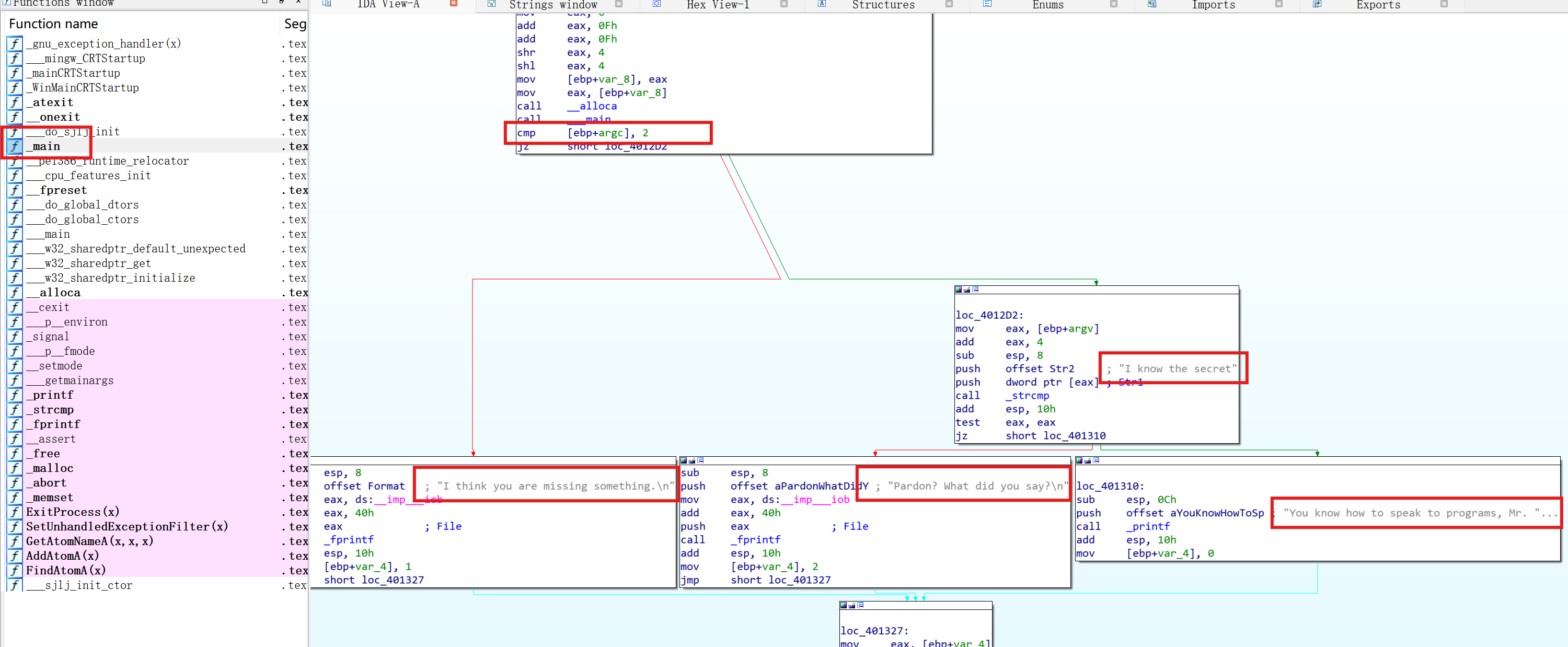Close the IDA View-A tab with the red X
Image resolution: width=1568 pixels, height=647 pixels.
[454, 4]
